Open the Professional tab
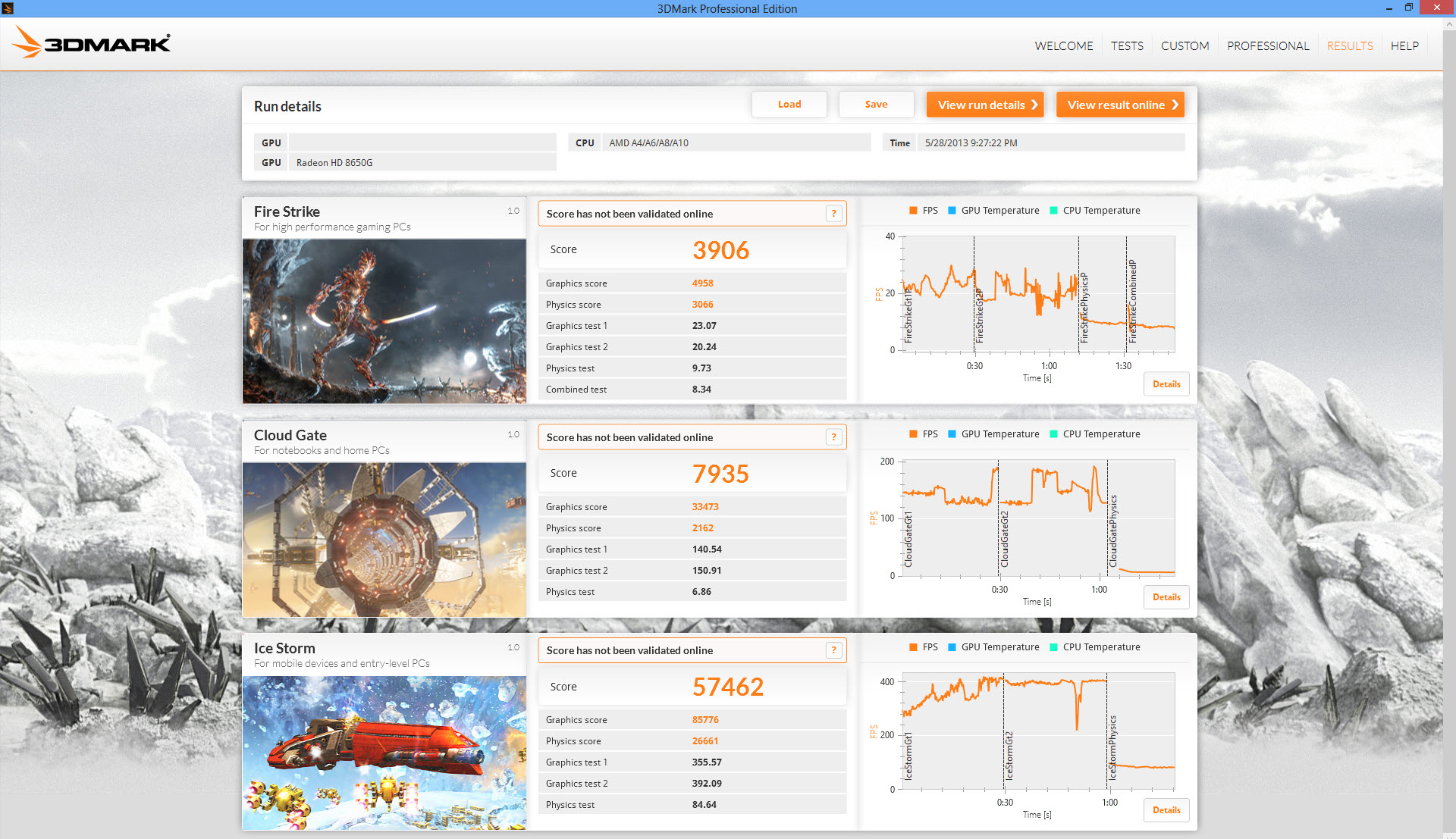 coord(1268,46)
